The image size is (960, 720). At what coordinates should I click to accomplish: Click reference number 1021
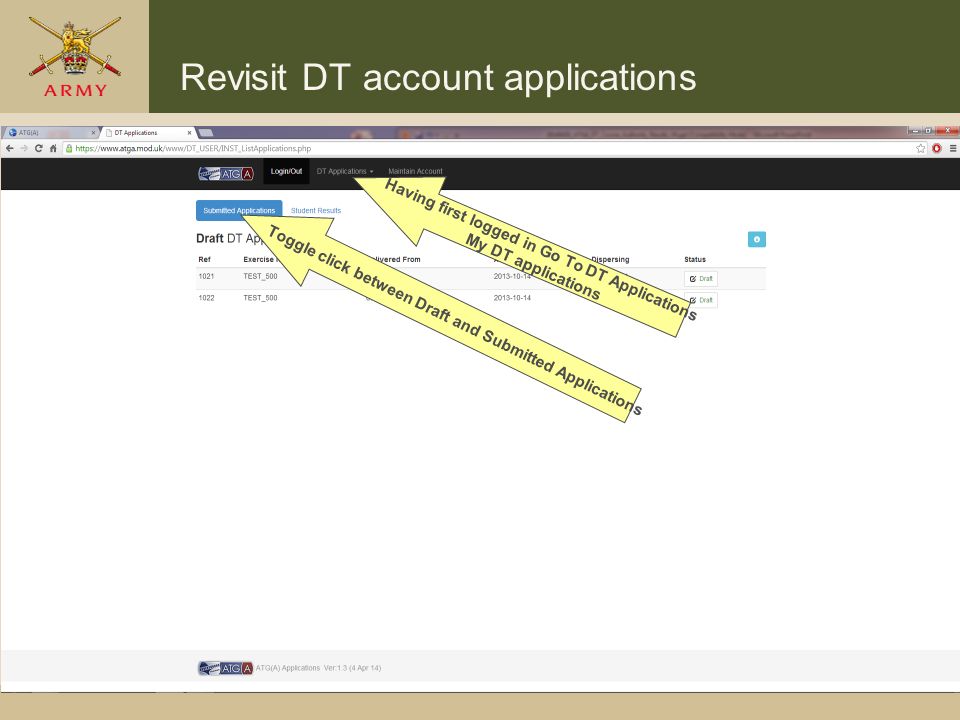point(206,276)
